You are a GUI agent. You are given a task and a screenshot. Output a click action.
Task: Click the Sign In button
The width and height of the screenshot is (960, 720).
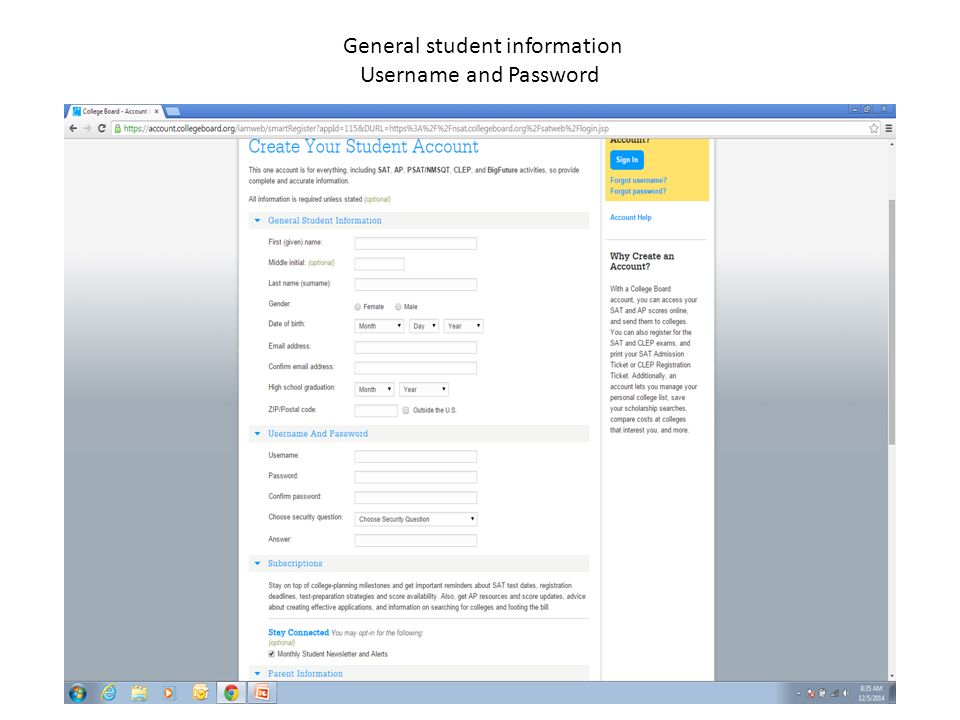(x=626, y=160)
